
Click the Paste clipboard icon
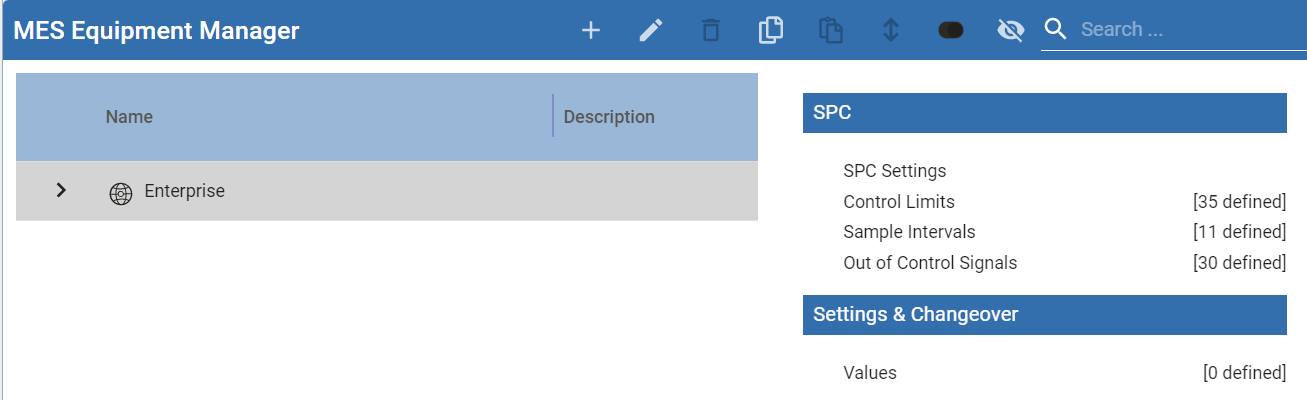(x=830, y=31)
